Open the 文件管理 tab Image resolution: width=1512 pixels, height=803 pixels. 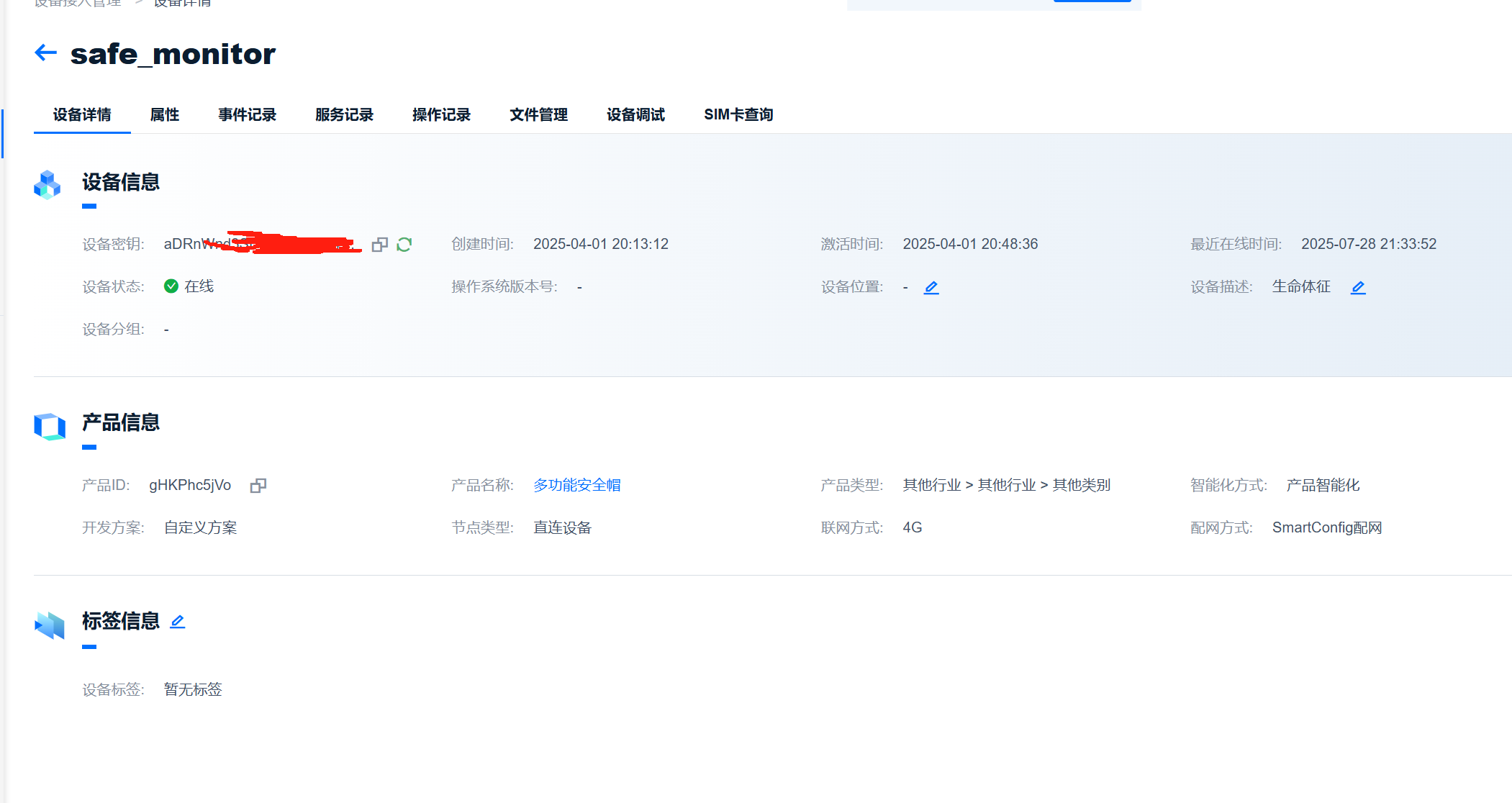point(538,114)
